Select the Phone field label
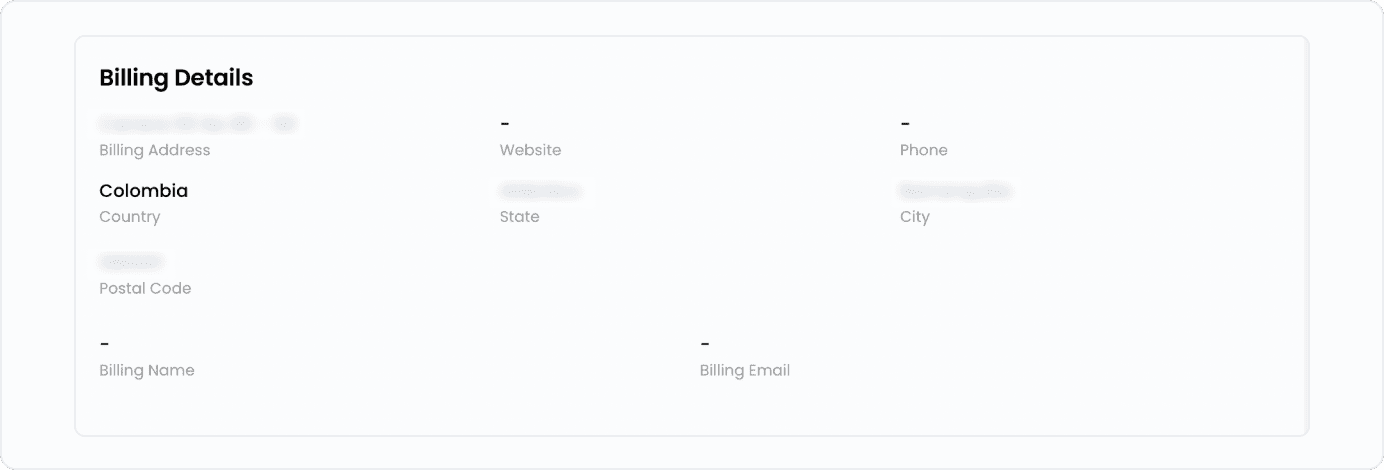The width and height of the screenshot is (1384, 470). coord(923,150)
